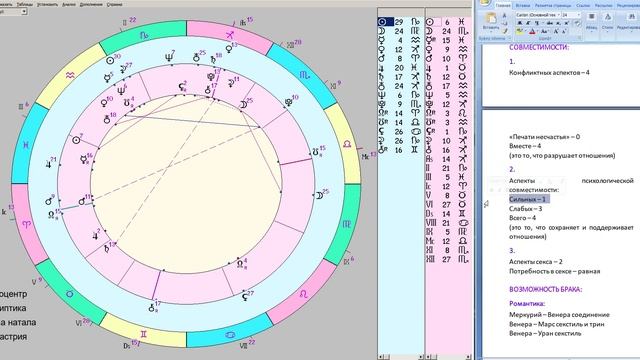Open the dropdown arrow under Вставить paste
The image size is (640, 360).
pos(491,31)
